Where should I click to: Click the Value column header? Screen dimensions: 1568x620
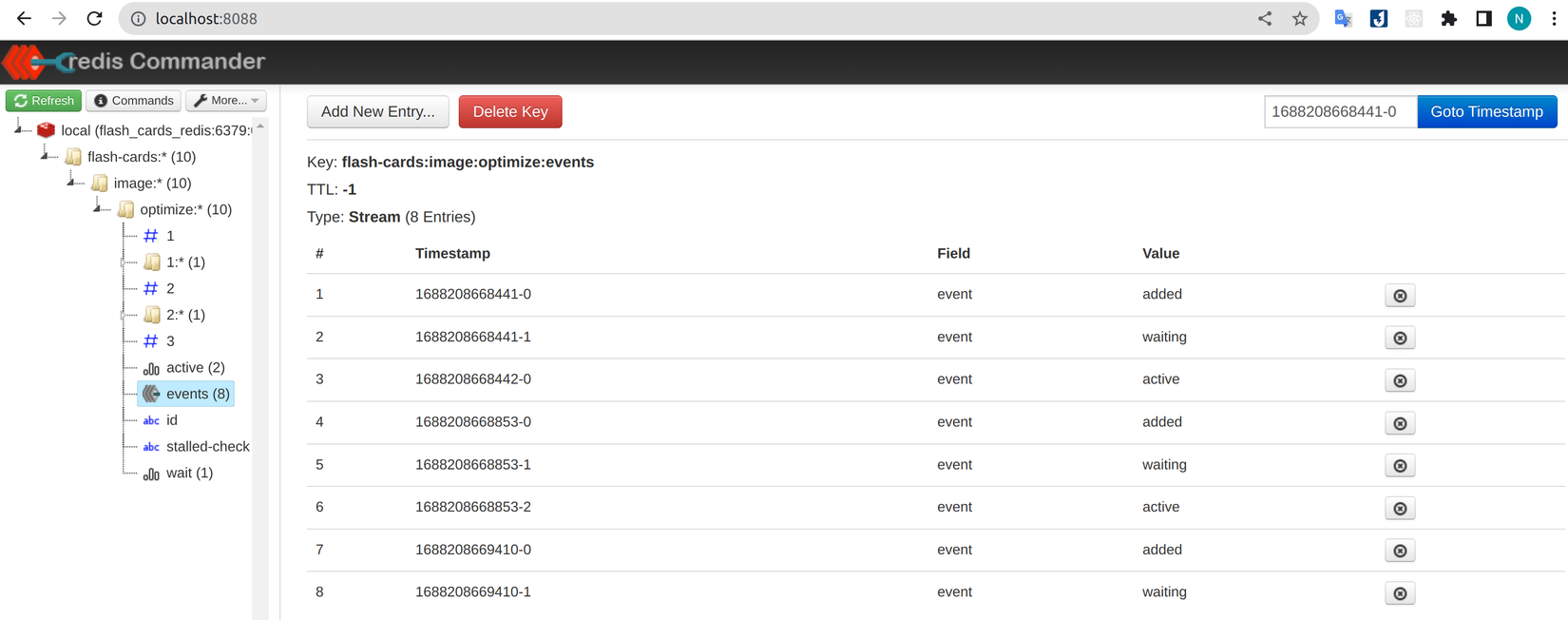[x=1160, y=254]
